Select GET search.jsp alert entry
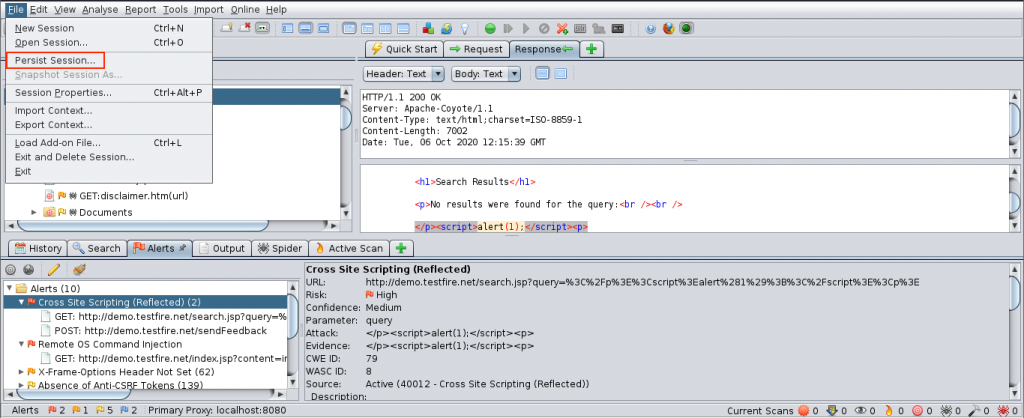 click(163, 316)
